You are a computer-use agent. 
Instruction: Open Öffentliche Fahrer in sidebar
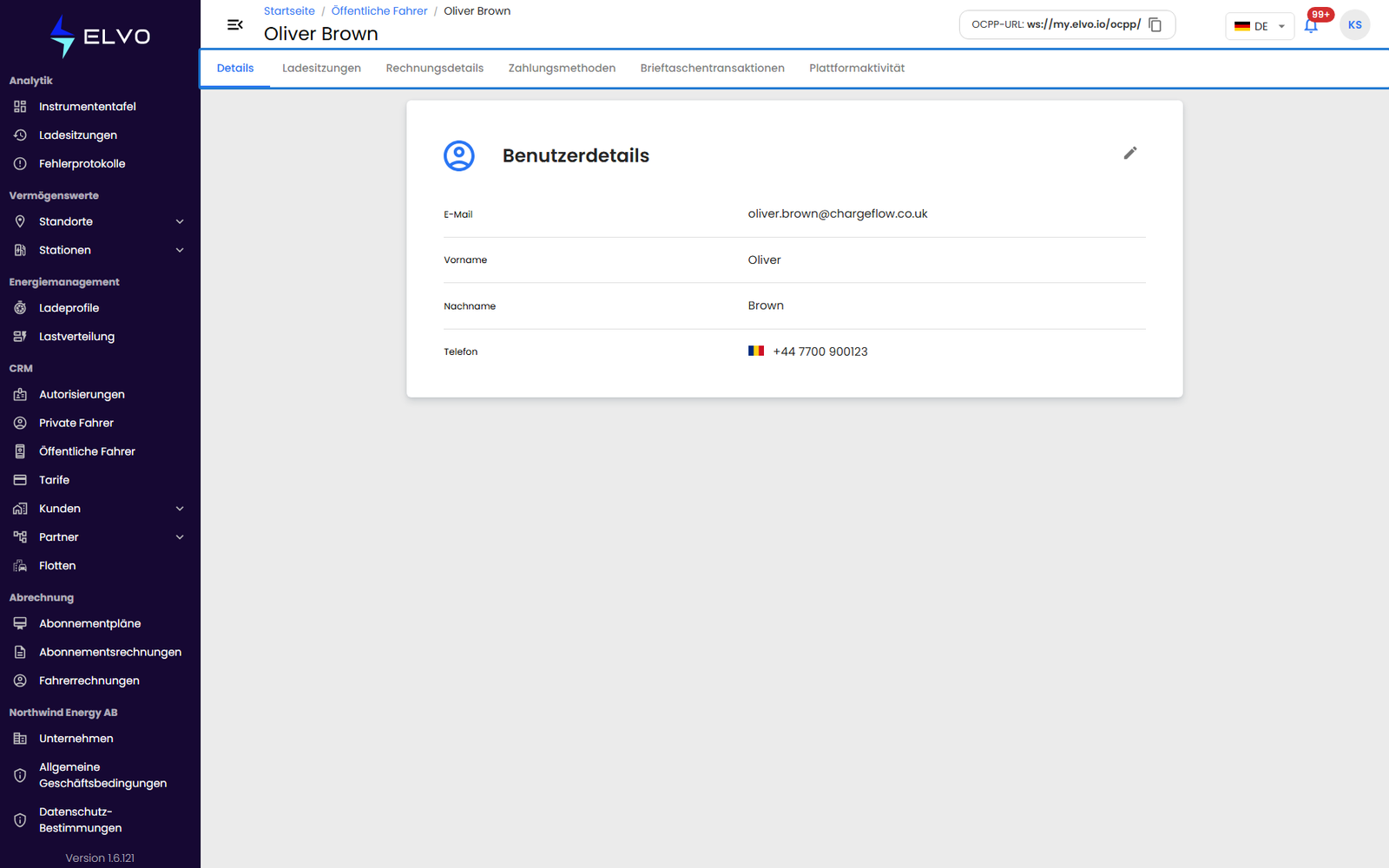pos(87,451)
